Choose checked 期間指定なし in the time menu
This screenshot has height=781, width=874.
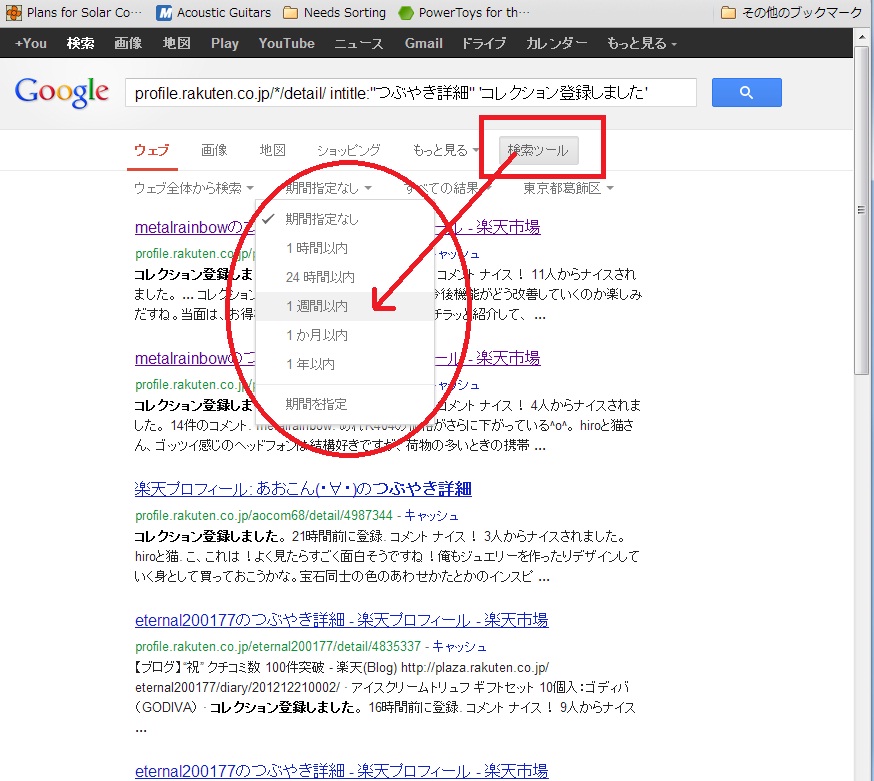[x=344, y=219]
